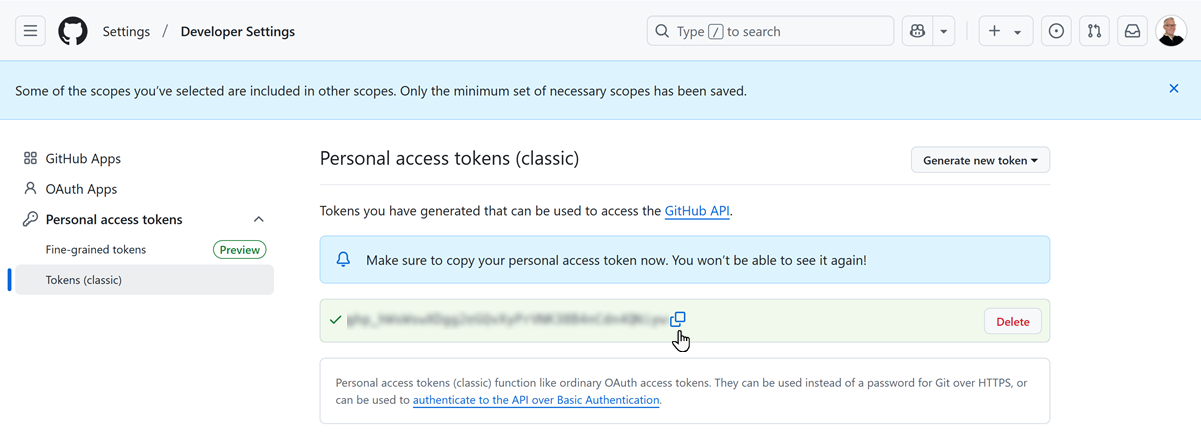Open user profile avatar menu
This screenshot has width=1201, height=443.
(1171, 31)
